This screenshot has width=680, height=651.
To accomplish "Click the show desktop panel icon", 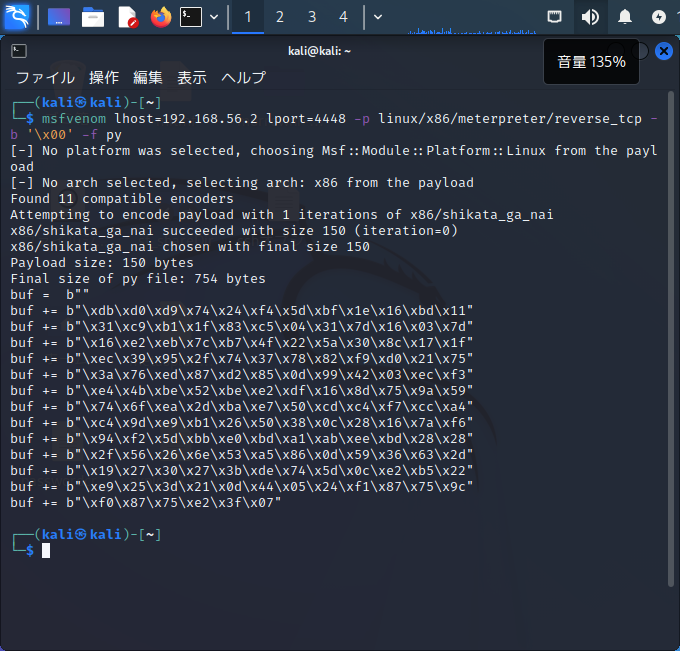I will pyautogui.click(x=59, y=17).
